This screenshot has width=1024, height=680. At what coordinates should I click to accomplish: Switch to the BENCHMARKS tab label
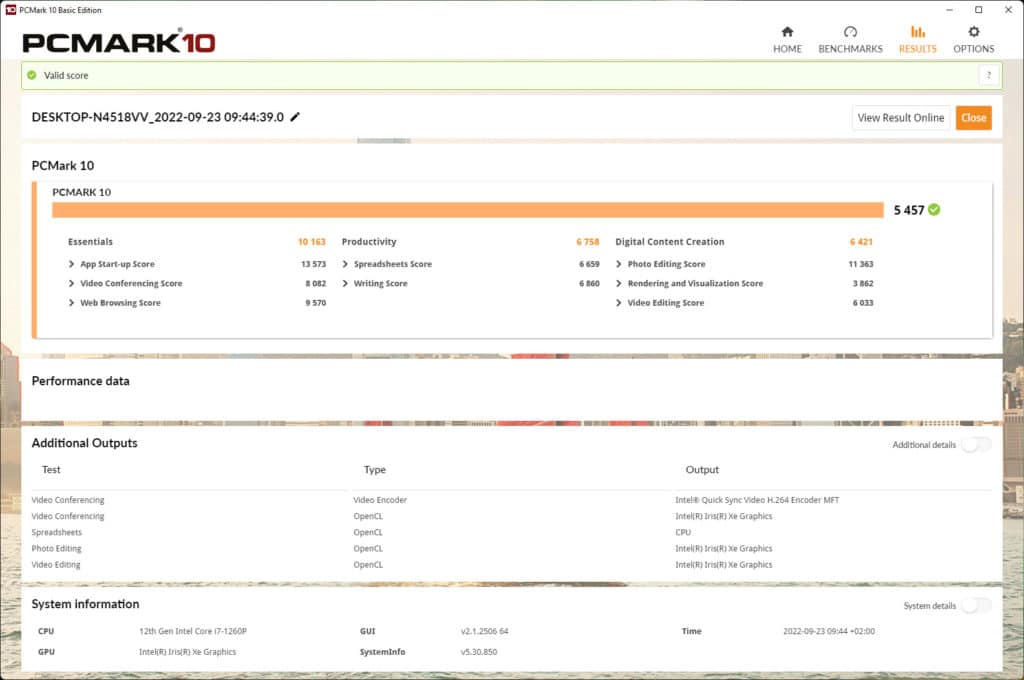point(850,49)
